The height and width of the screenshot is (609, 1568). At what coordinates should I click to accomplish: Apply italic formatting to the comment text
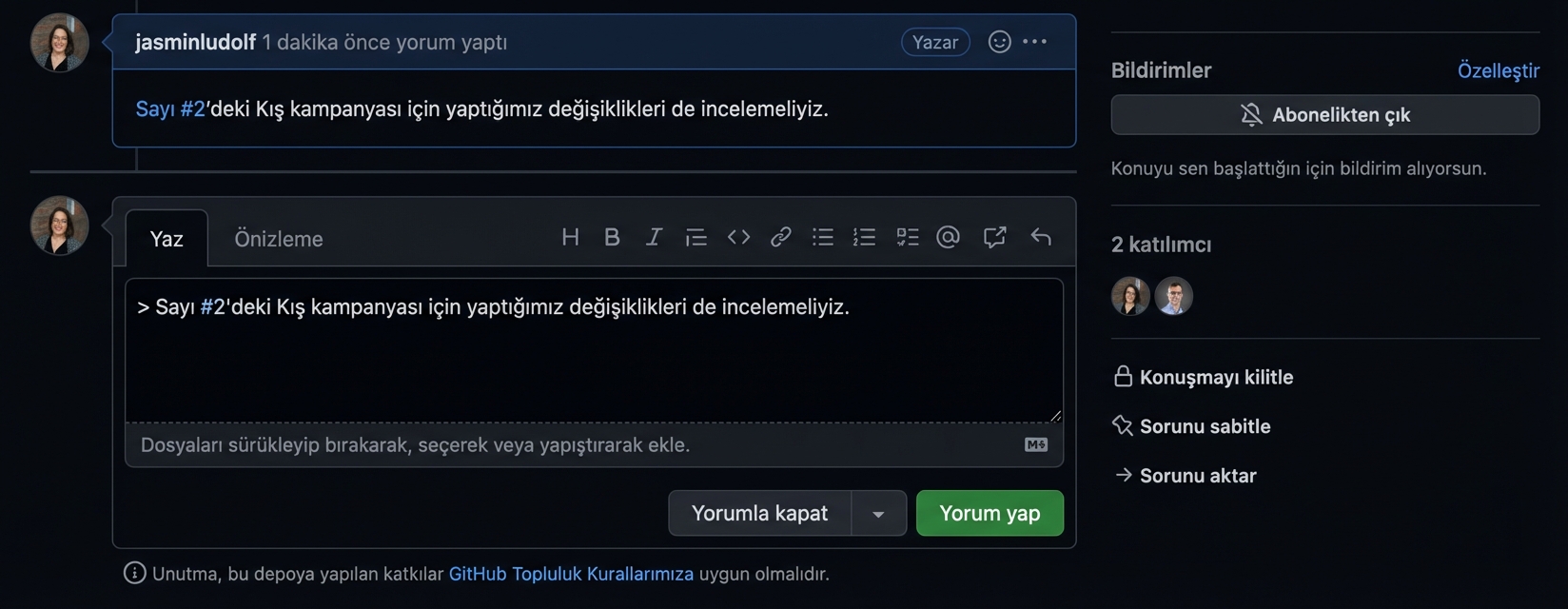654,237
